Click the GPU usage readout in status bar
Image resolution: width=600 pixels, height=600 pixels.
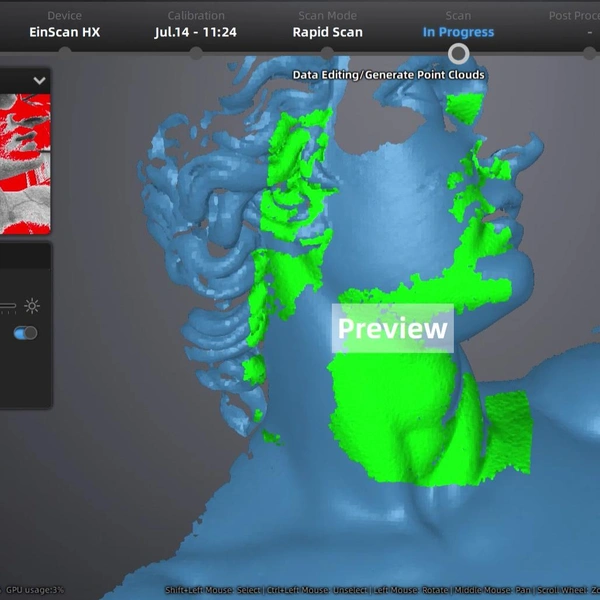pyautogui.click(x=34, y=590)
